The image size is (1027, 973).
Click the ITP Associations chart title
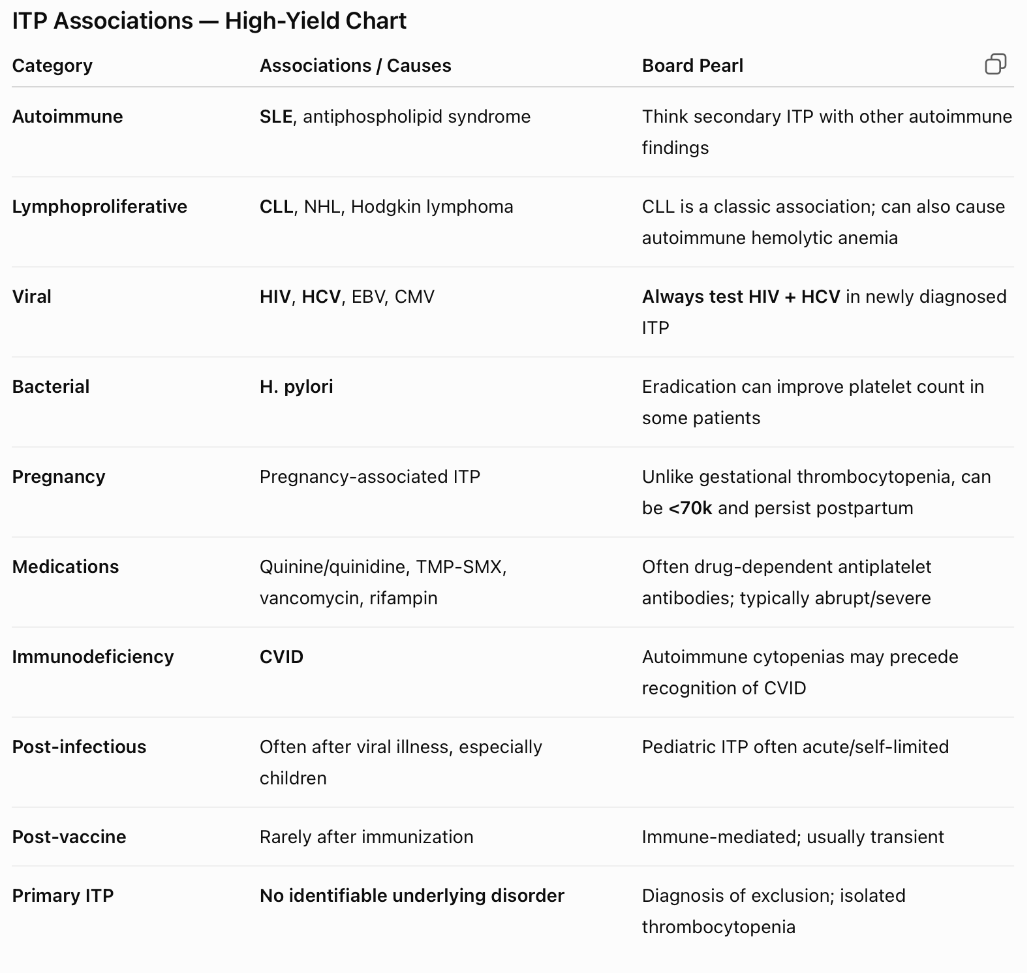click(x=210, y=21)
